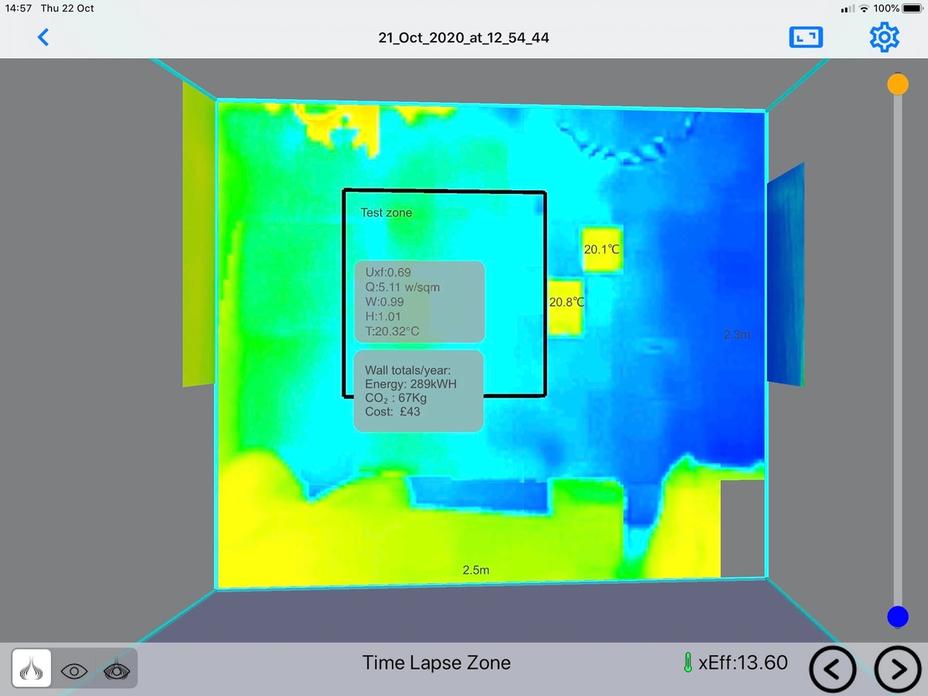The height and width of the screenshot is (696, 928).
Task: Go back using the blue chevron top left
Action: (x=43, y=37)
